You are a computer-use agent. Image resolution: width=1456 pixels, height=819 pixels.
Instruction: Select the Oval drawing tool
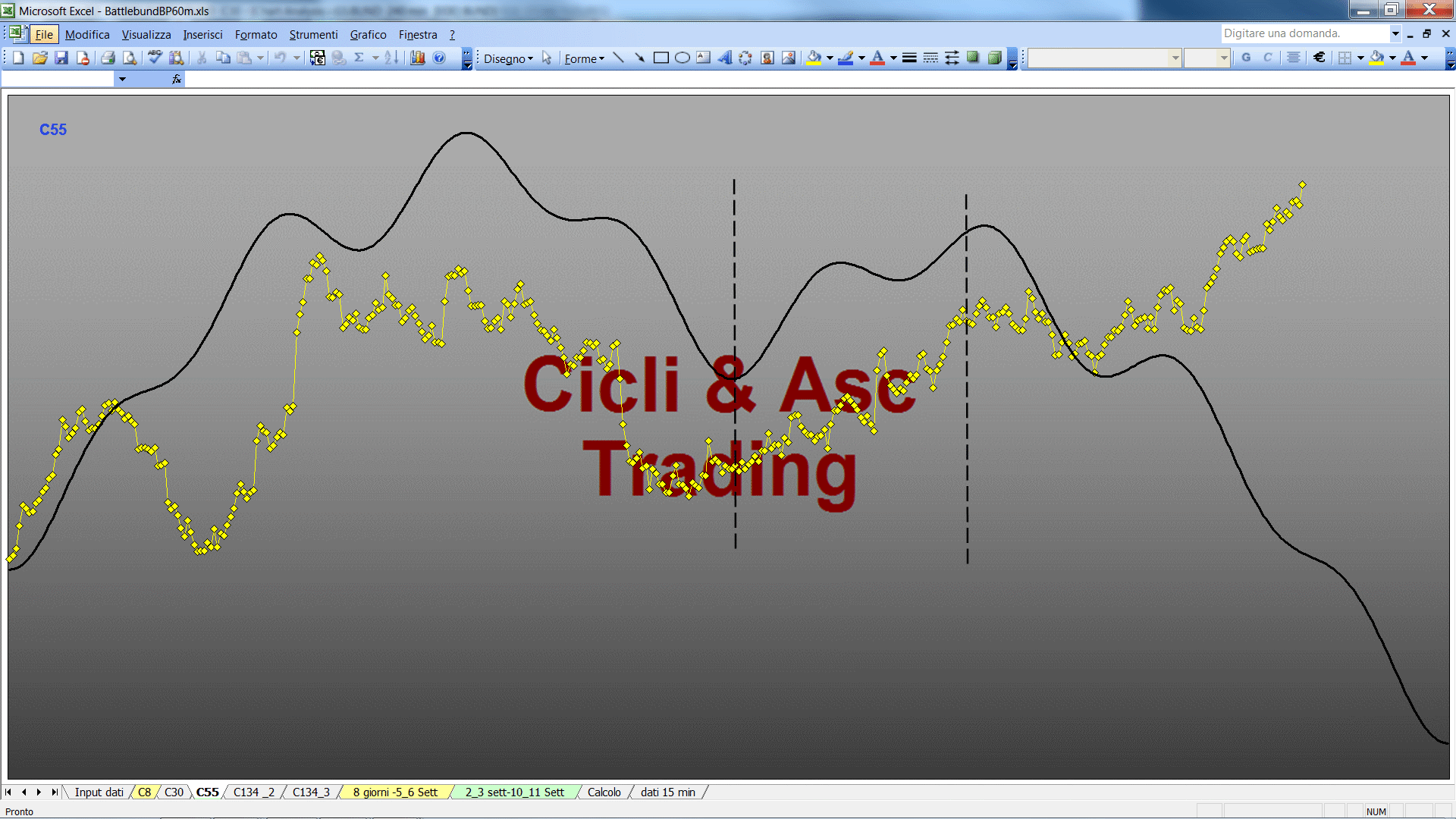coord(682,58)
